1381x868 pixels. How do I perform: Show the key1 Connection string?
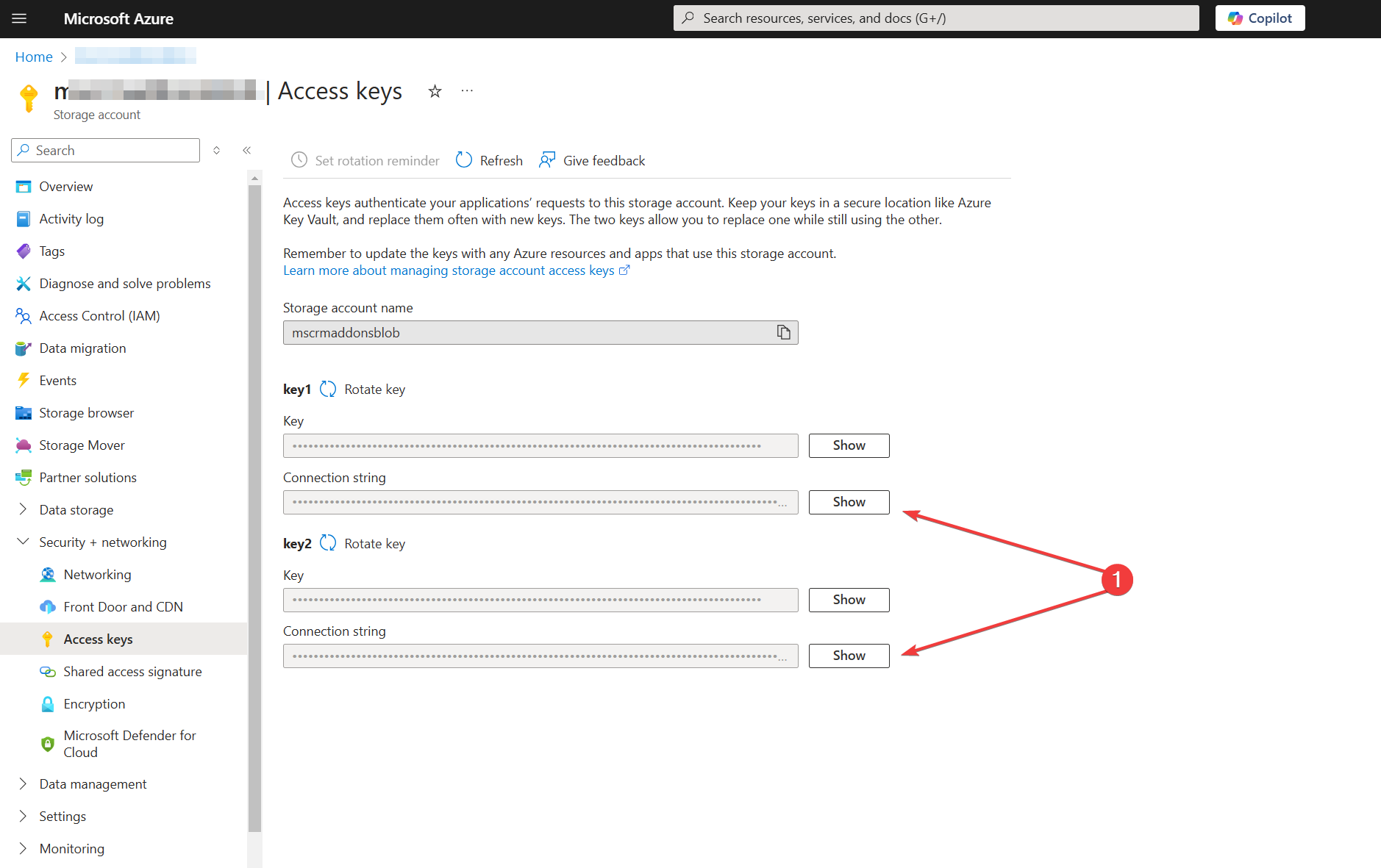point(849,502)
